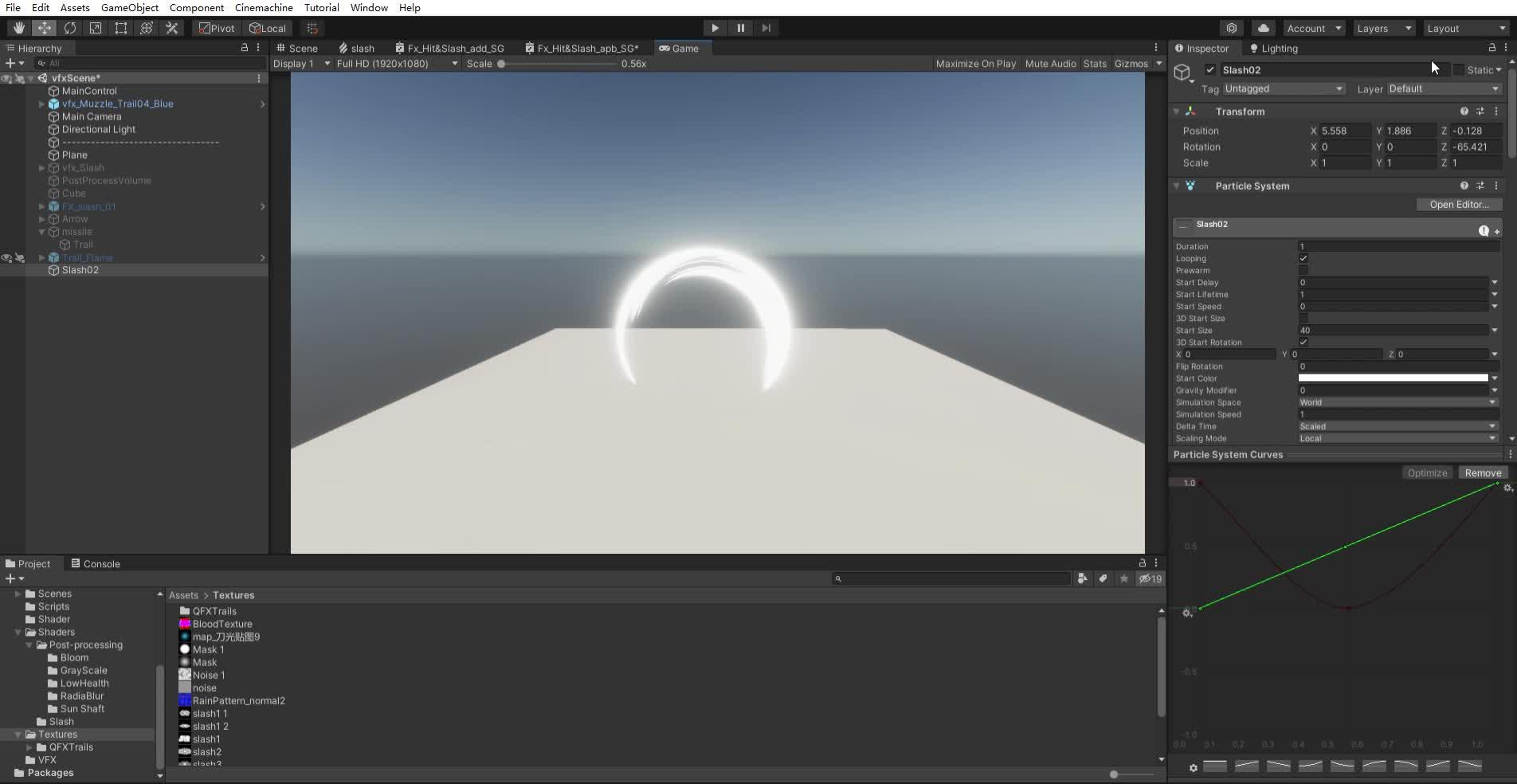Screen dimensions: 1517x784
Task: Open the Start Color swatch
Action: 1393,378
